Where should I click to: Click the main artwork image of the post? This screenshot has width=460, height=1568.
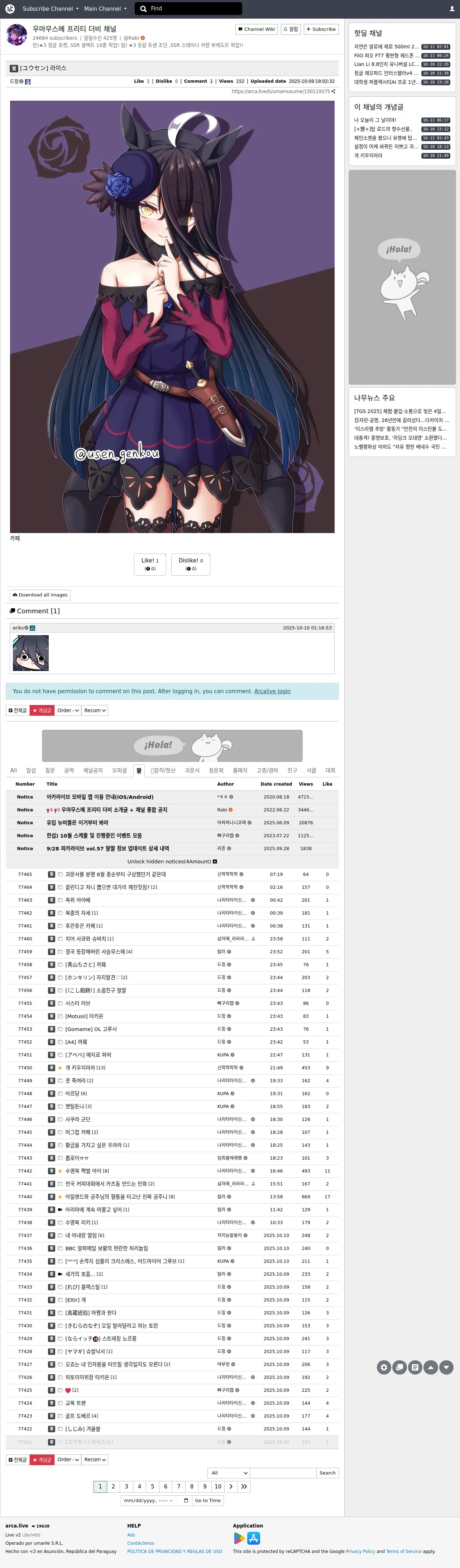point(172,317)
